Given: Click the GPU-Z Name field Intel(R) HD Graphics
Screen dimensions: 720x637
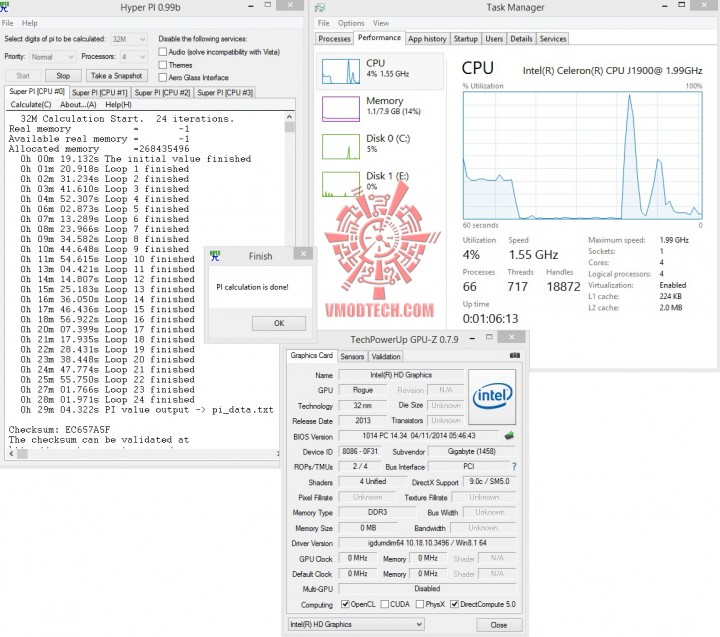Looking at the screenshot, I should pyautogui.click(x=401, y=375).
